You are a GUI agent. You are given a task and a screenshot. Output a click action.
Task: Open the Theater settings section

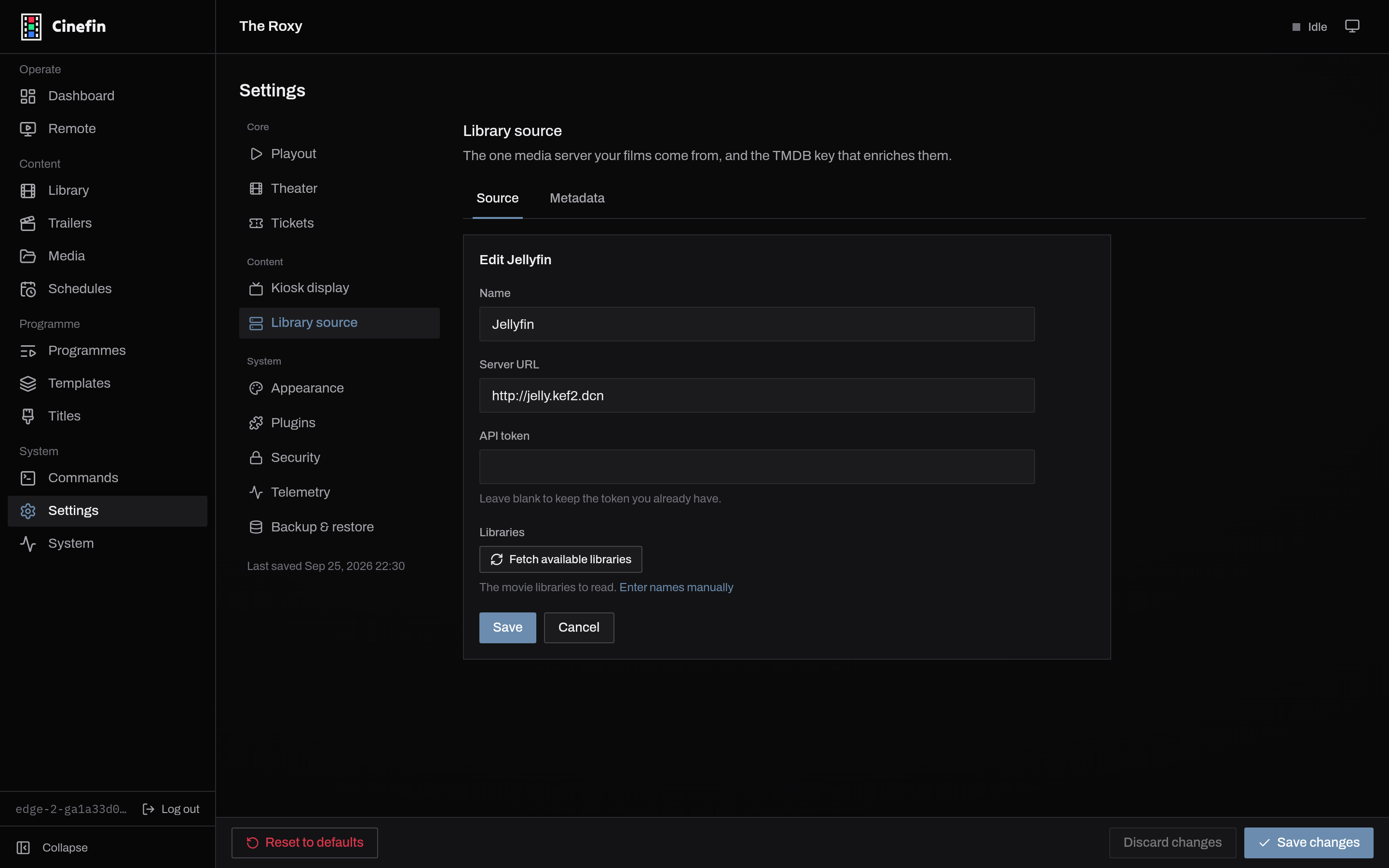pyautogui.click(x=339, y=188)
